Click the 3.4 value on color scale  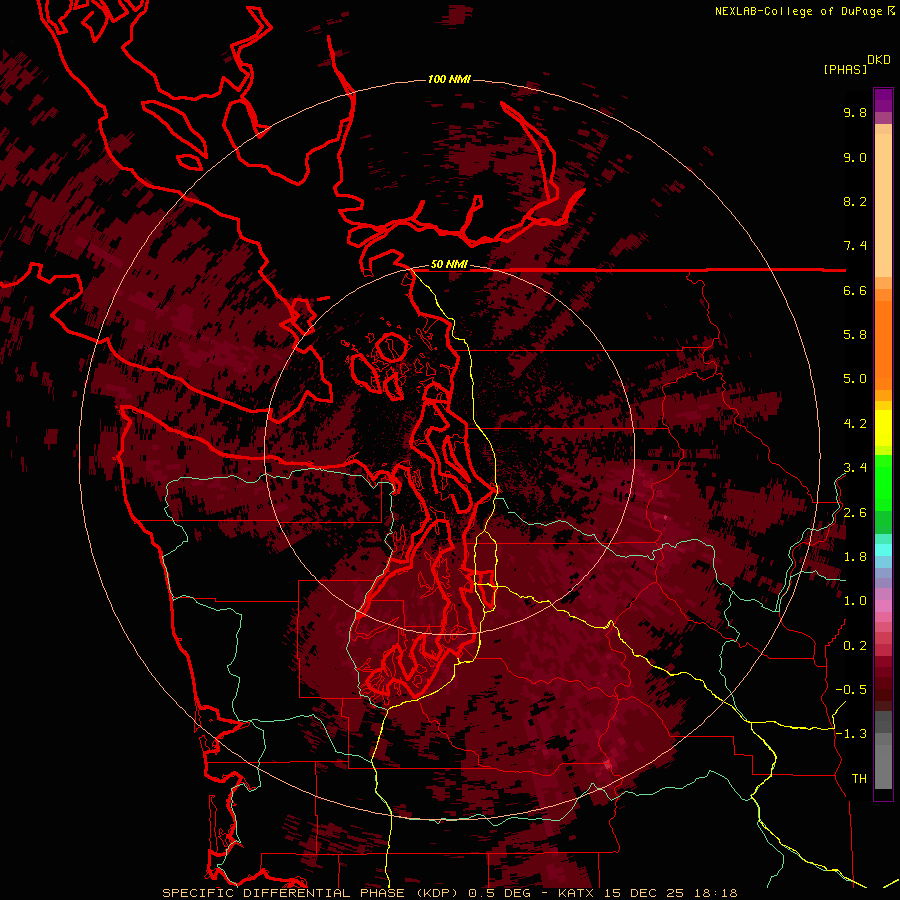tap(855, 468)
